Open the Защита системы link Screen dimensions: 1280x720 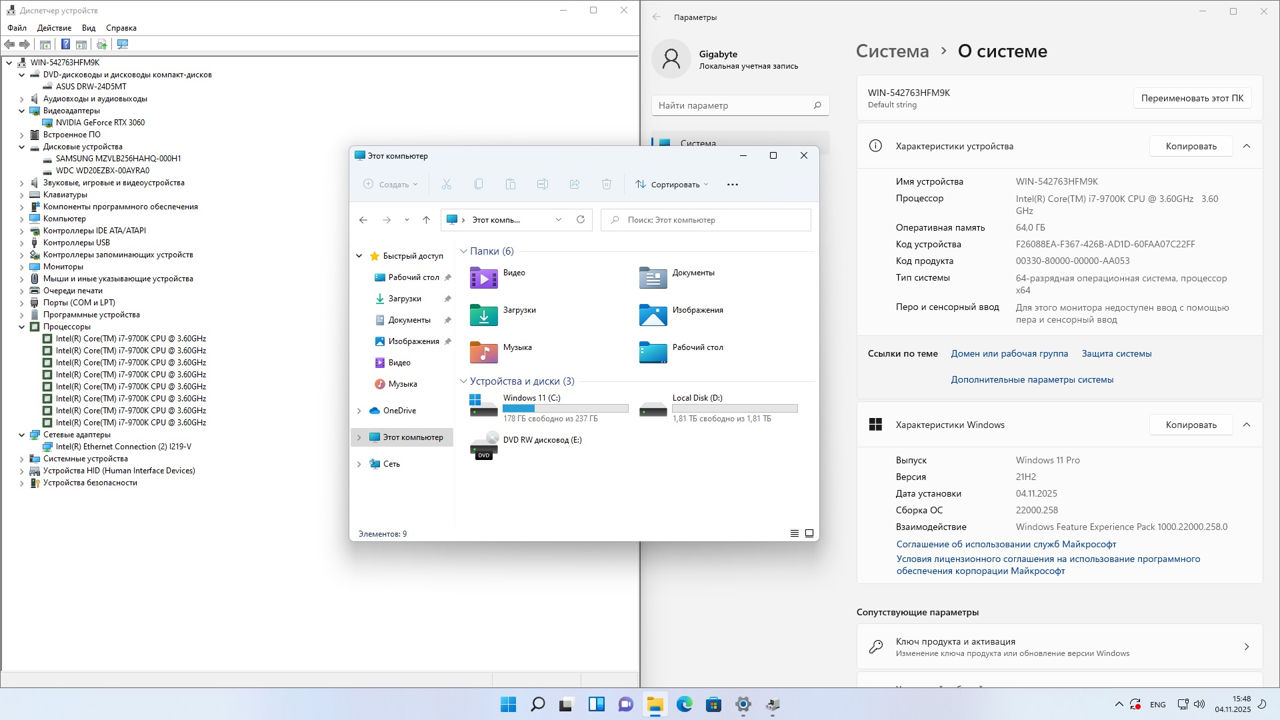(x=1116, y=354)
